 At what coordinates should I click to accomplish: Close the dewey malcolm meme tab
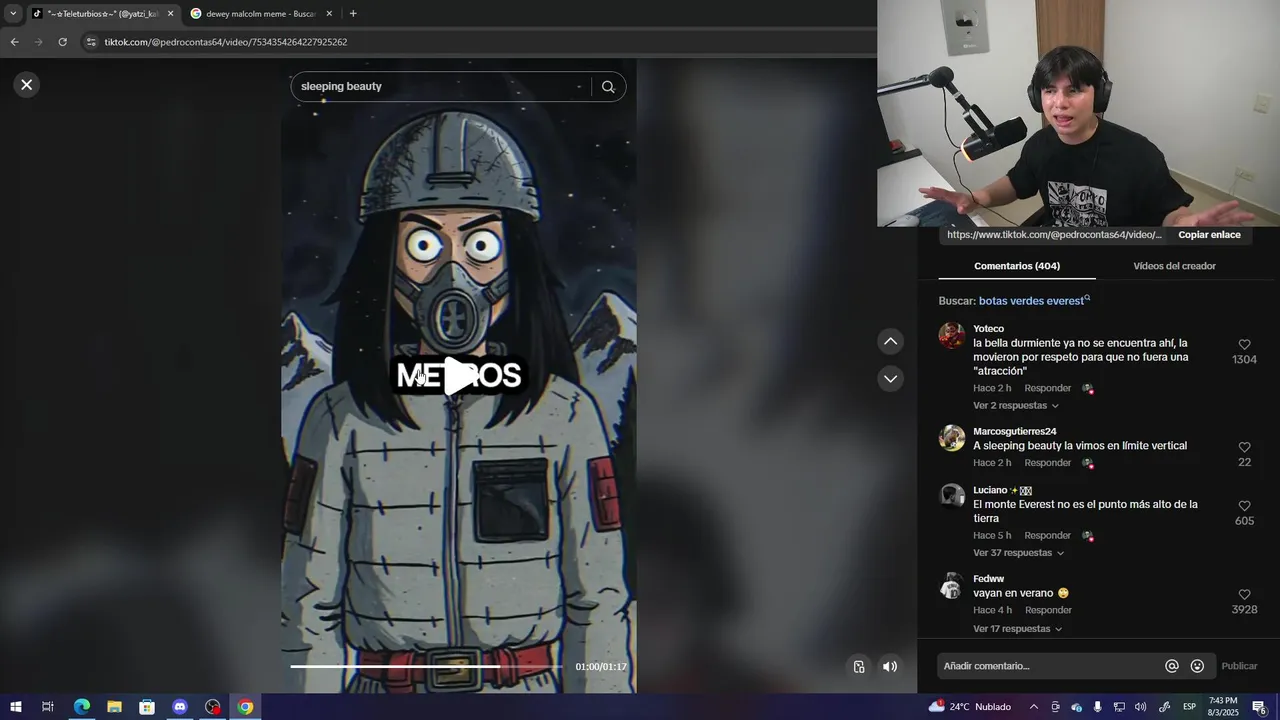pos(329,14)
